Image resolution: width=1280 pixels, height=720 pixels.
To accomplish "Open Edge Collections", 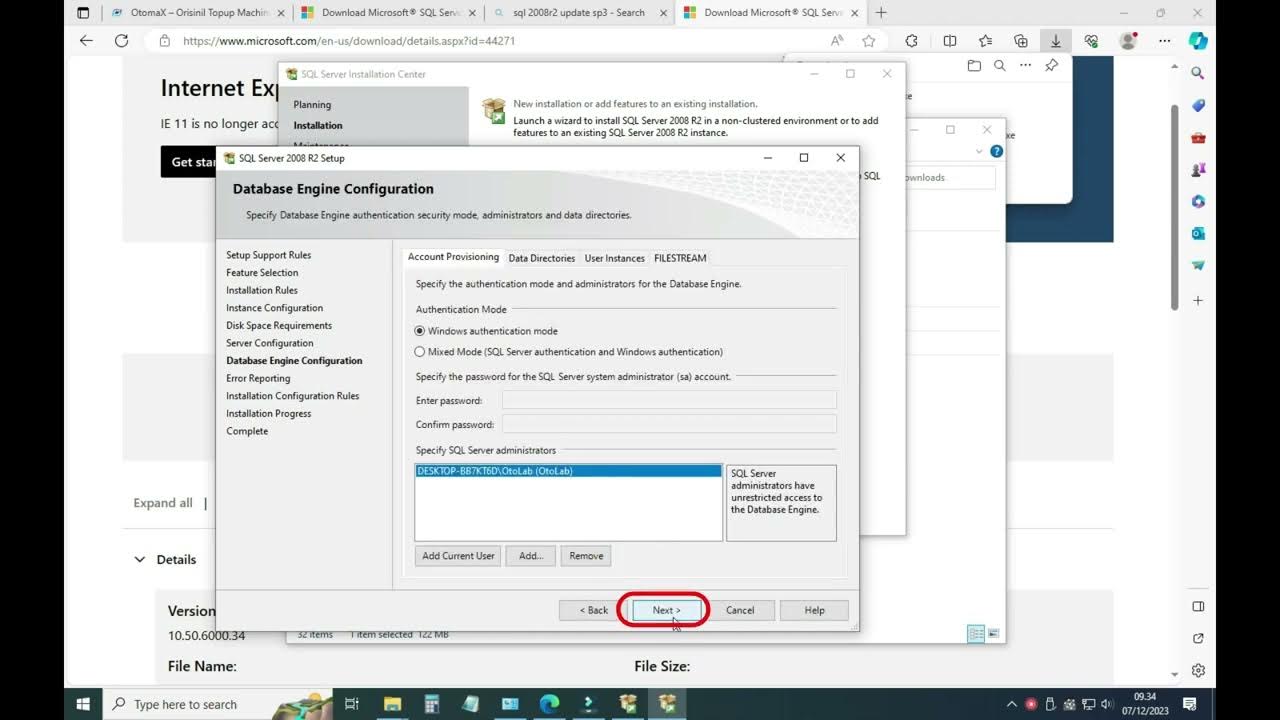I will point(1020,41).
